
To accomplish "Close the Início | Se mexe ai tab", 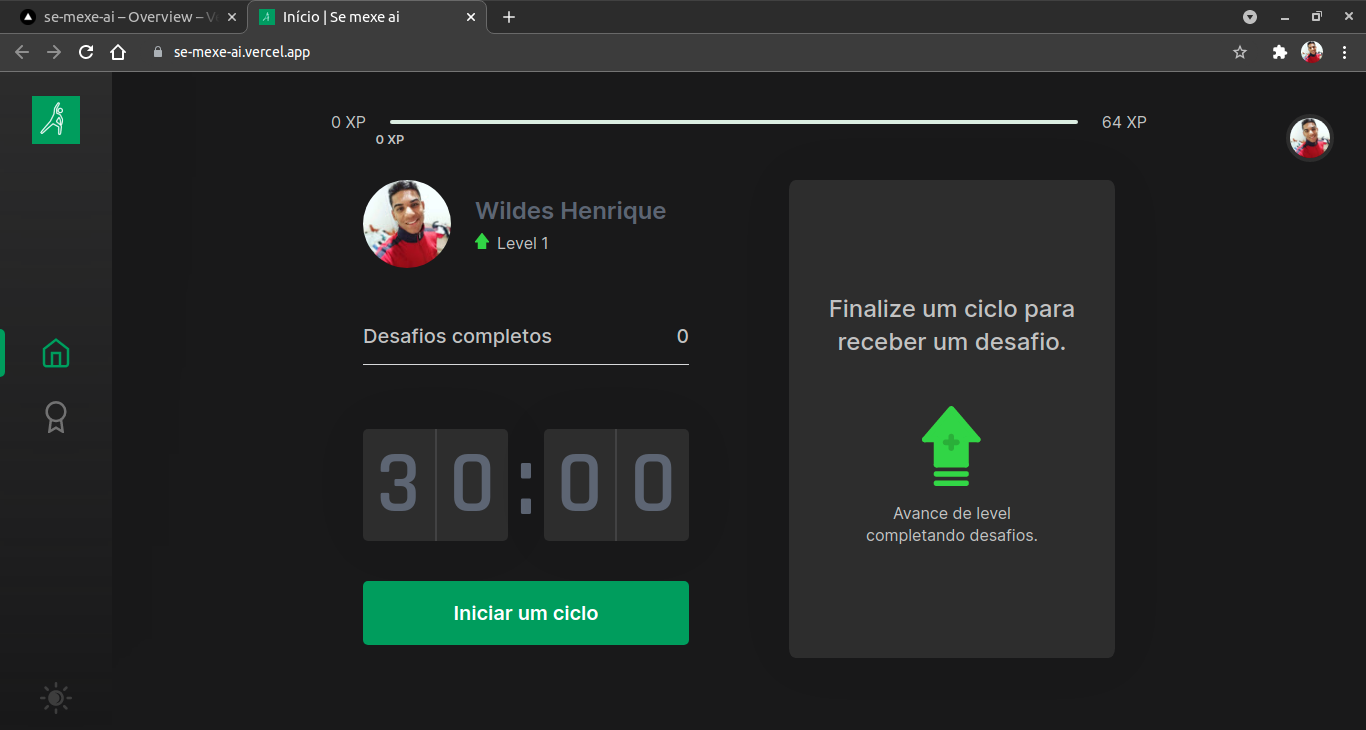I will click(469, 17).
